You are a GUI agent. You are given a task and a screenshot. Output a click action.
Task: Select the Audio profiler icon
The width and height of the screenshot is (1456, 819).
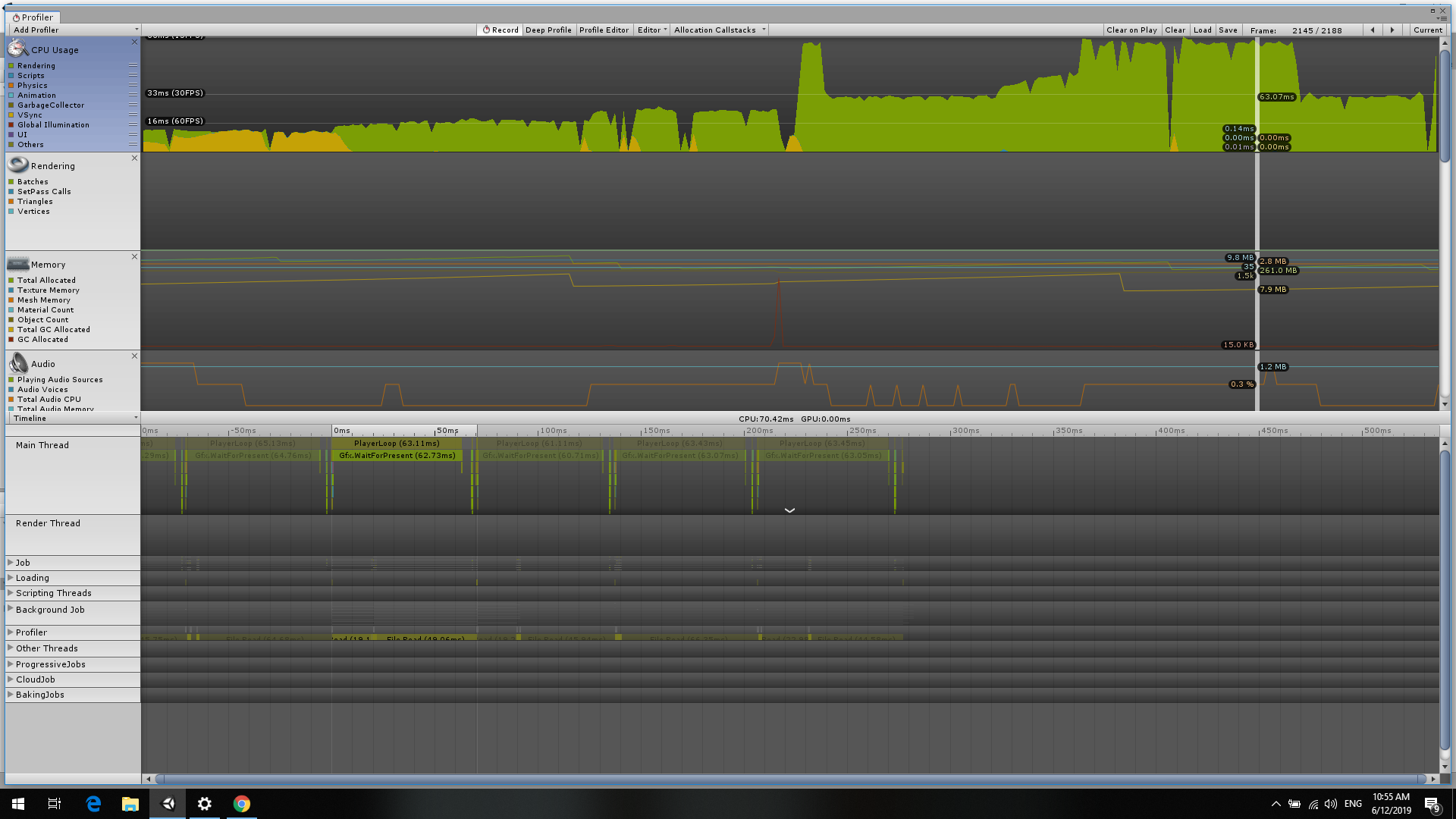tap(18, 363)
